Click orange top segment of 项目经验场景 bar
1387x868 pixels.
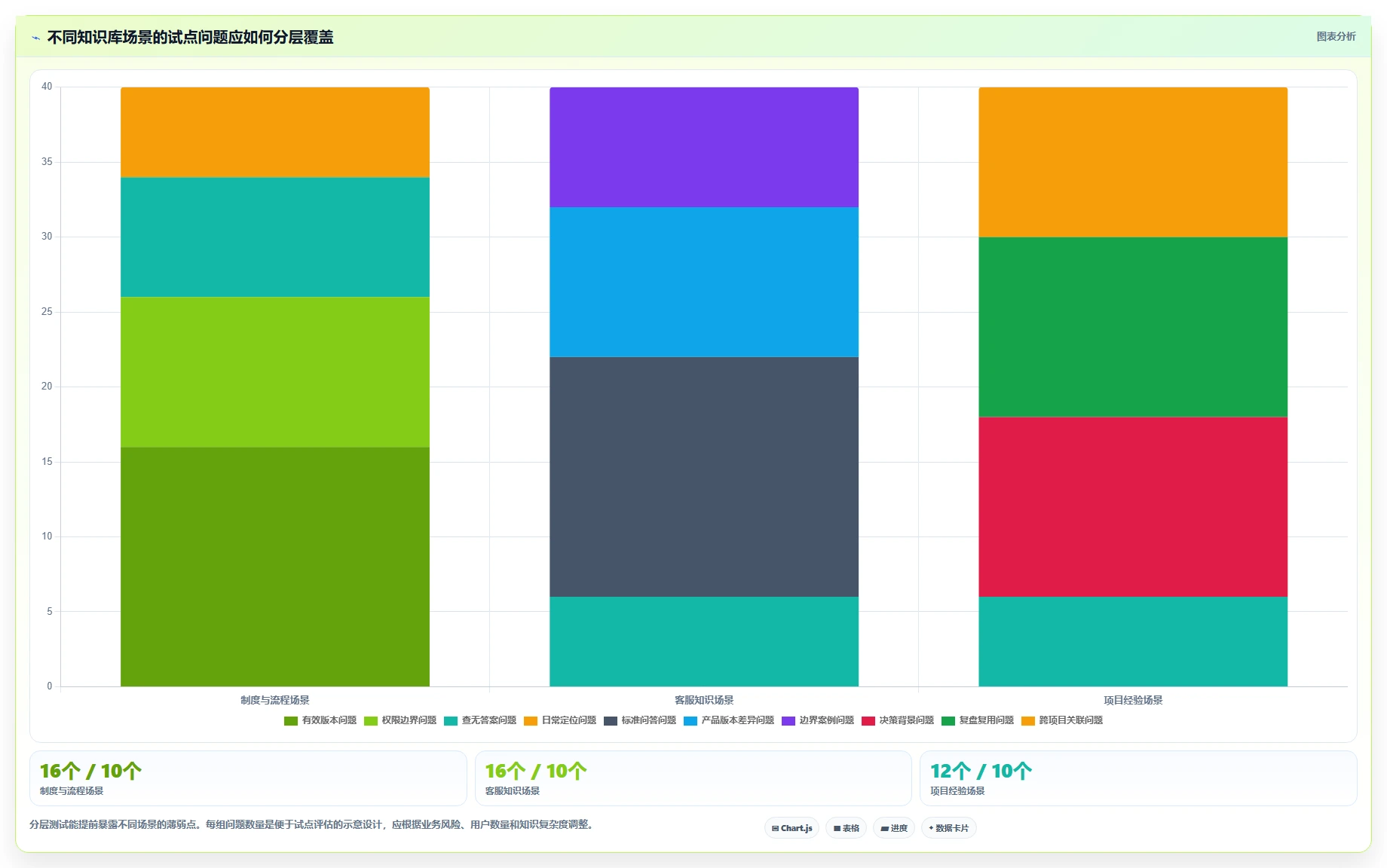pyautogui.click(x=1133, y=162)
